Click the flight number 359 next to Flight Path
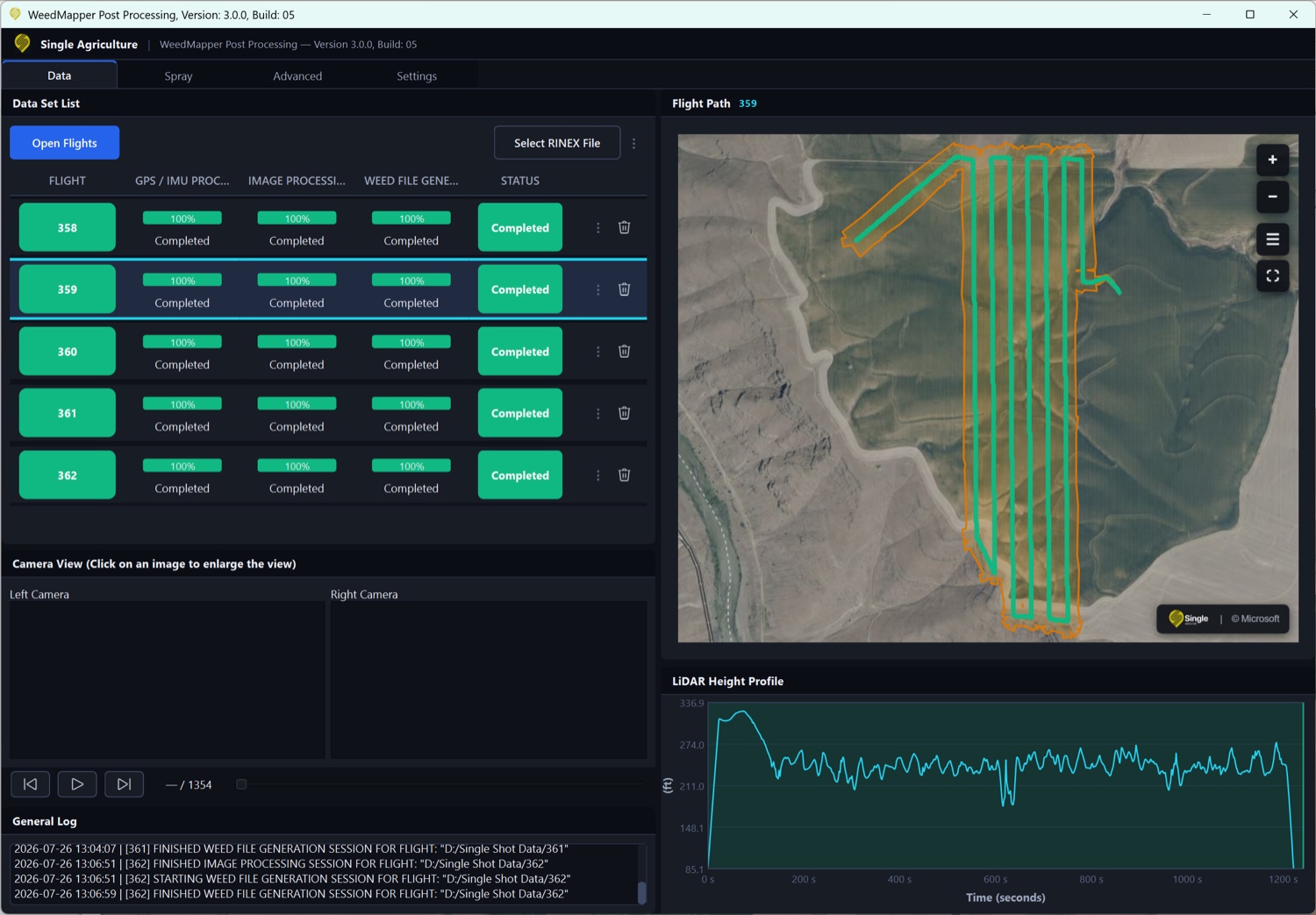 click(747, 104)
